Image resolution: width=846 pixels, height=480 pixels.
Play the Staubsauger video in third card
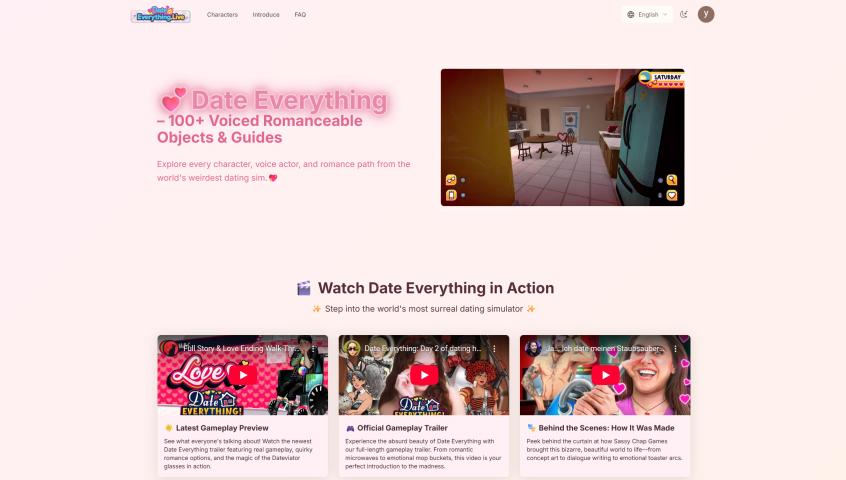coord(605,375)
